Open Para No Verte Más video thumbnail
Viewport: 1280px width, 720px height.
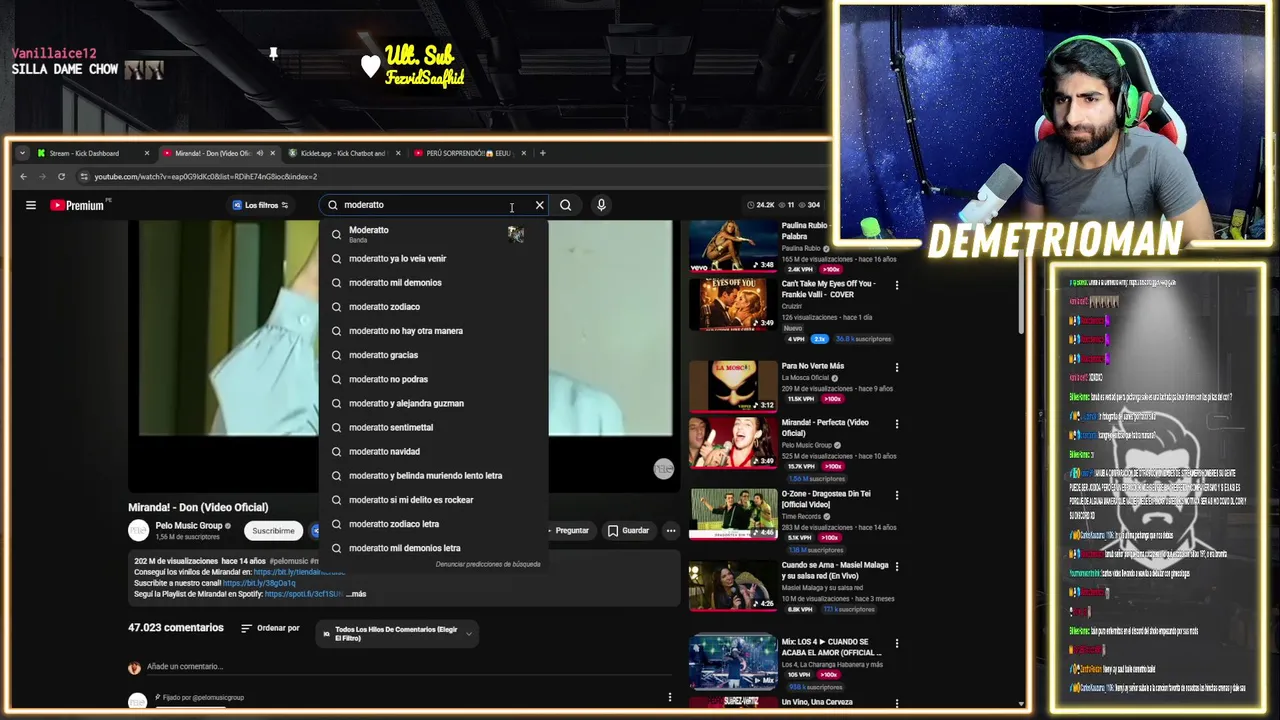733,386
